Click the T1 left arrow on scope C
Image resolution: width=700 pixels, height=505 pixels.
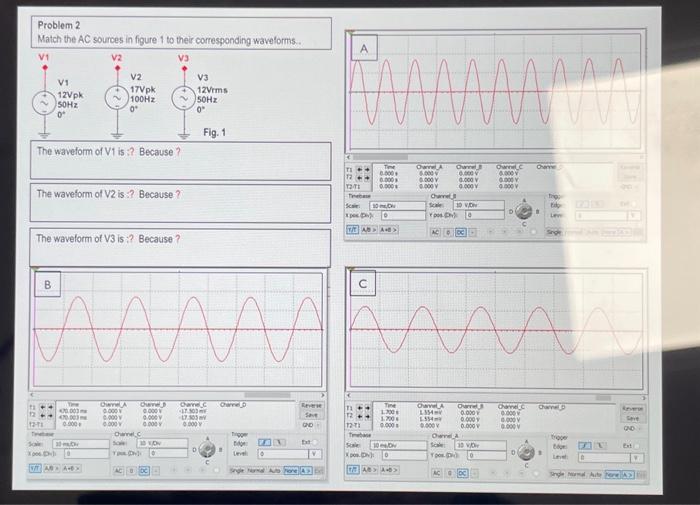click(359, 408)
